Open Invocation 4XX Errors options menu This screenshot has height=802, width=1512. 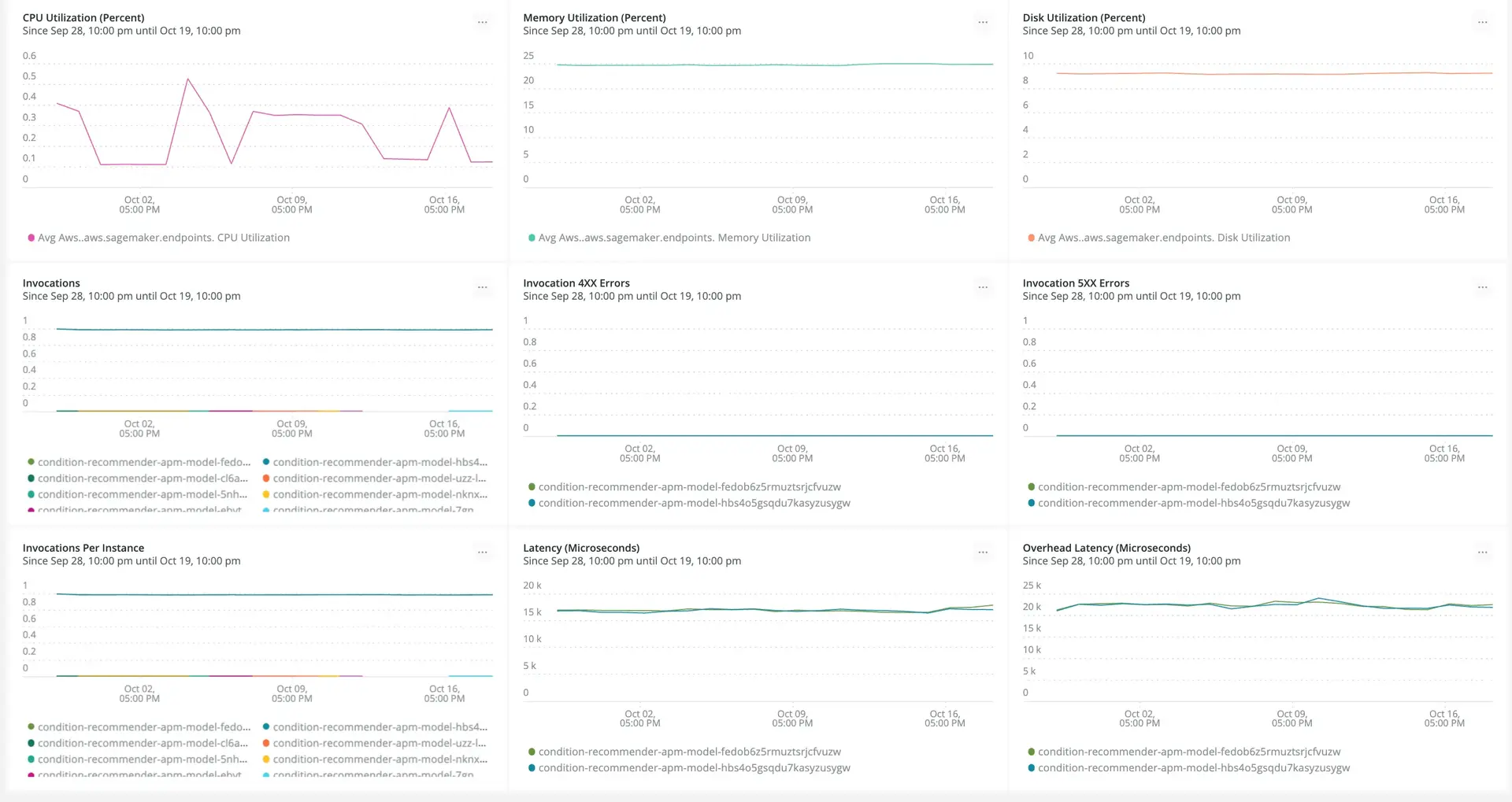983,288
